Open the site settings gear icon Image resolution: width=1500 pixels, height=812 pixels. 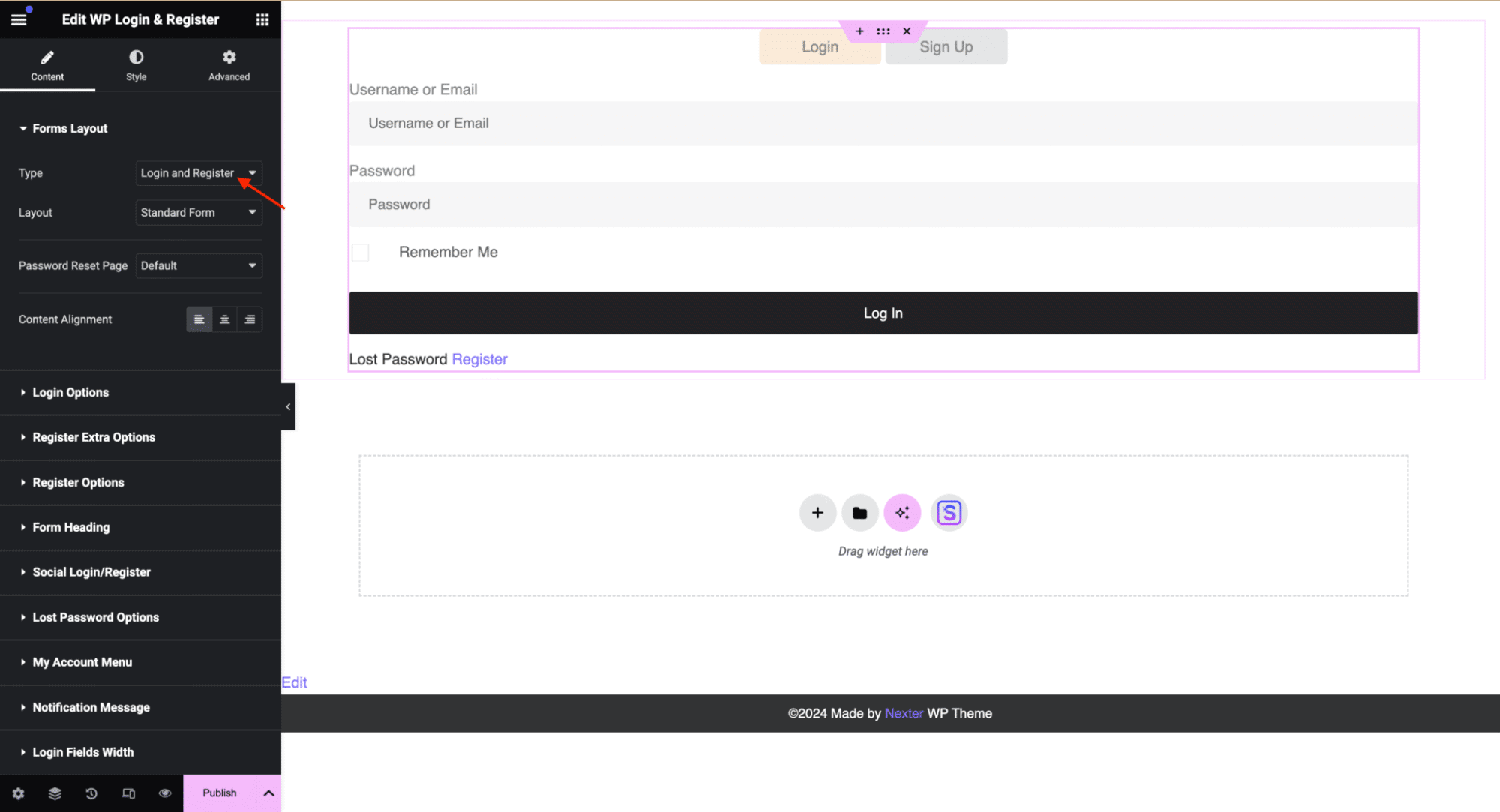tap(18, 793)
